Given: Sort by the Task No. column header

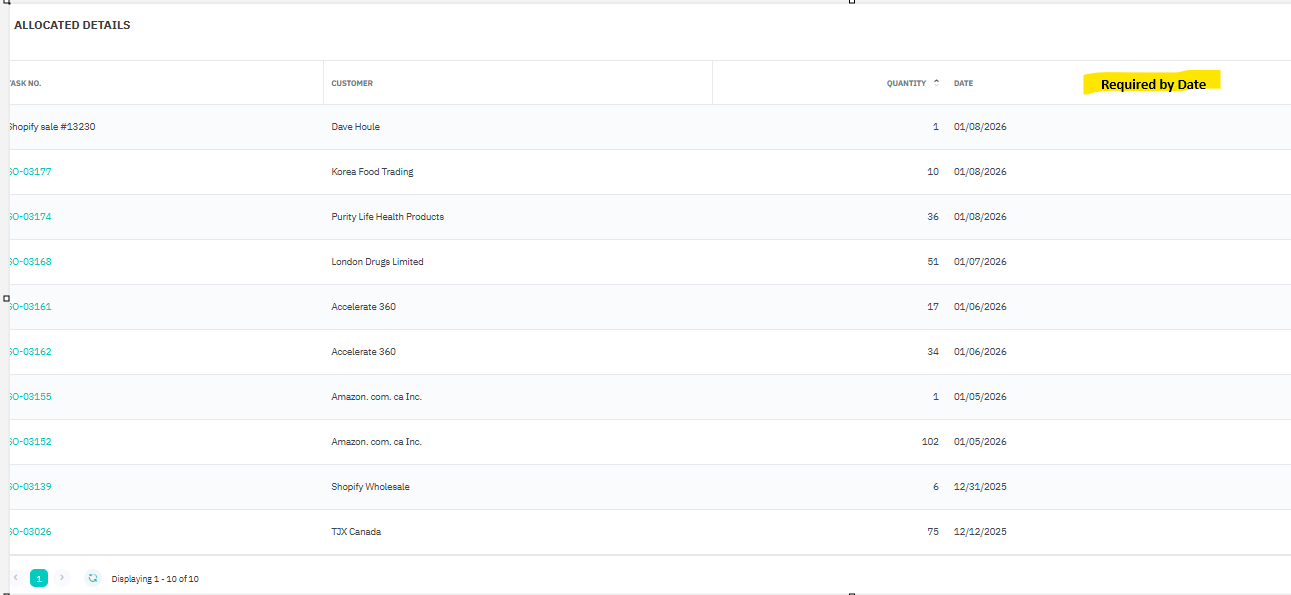Looking at the screenshot, I should click(25, 83).
